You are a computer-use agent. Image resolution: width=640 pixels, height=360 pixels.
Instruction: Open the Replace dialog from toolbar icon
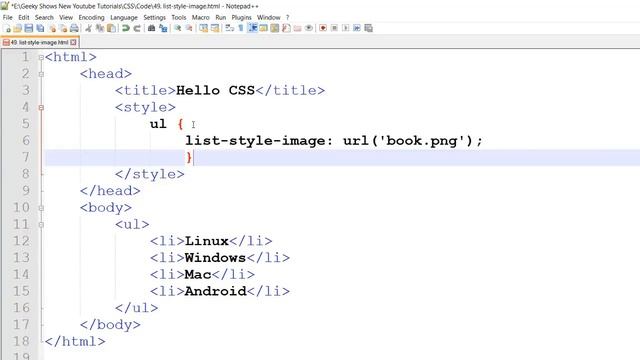point(163,28)
